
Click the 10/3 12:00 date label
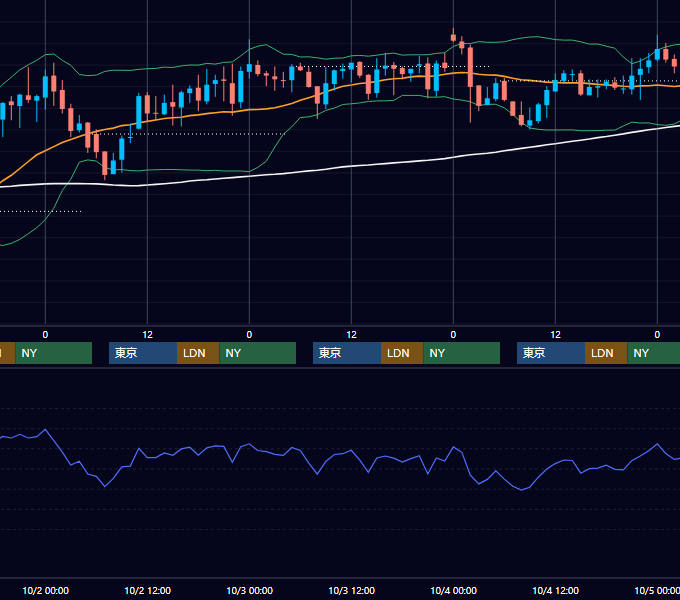pyautogui.click(x=351, y=590)
